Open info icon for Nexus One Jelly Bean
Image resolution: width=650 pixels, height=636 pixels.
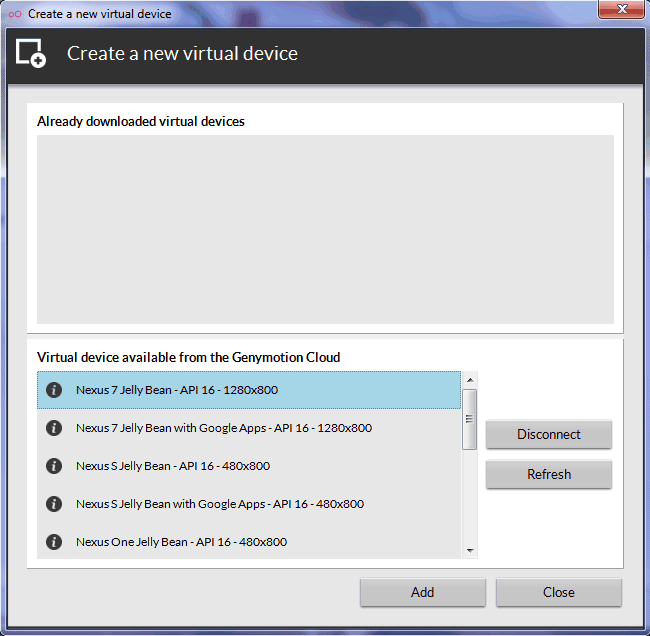pos(54,542)
